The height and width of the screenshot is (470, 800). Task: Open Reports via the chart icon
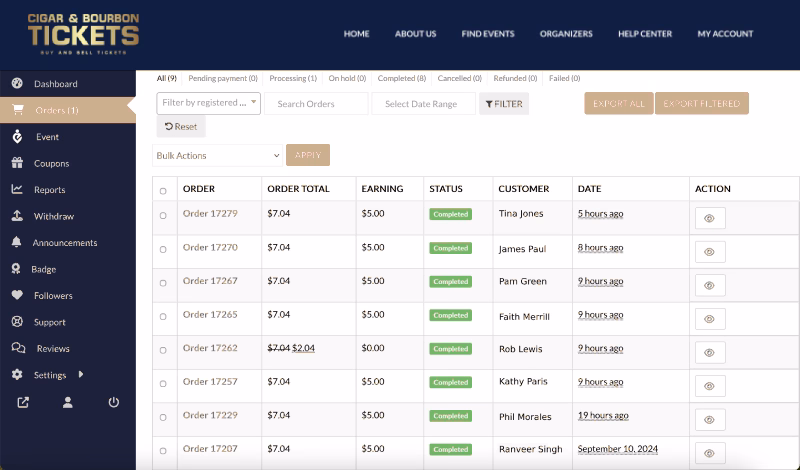point(17,190)
